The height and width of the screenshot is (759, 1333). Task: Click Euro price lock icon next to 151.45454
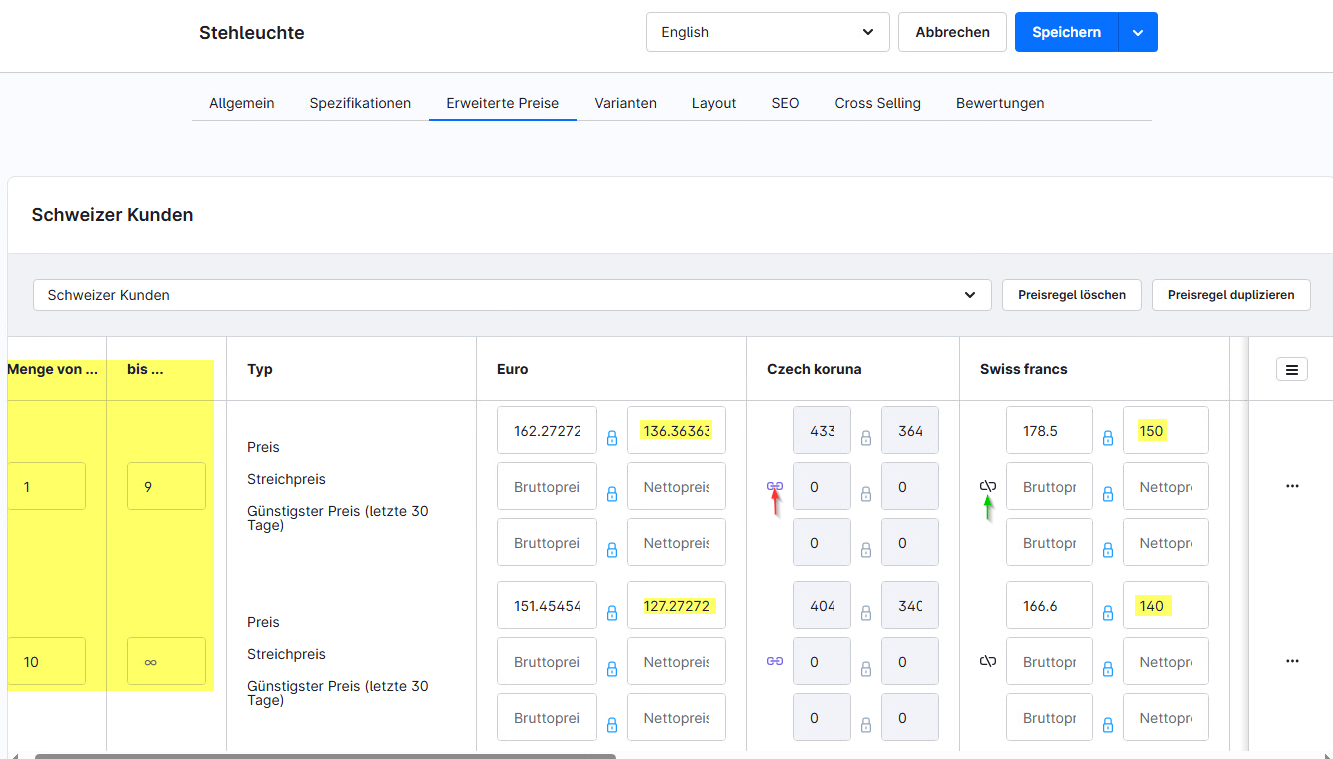[x=612, y=613]
